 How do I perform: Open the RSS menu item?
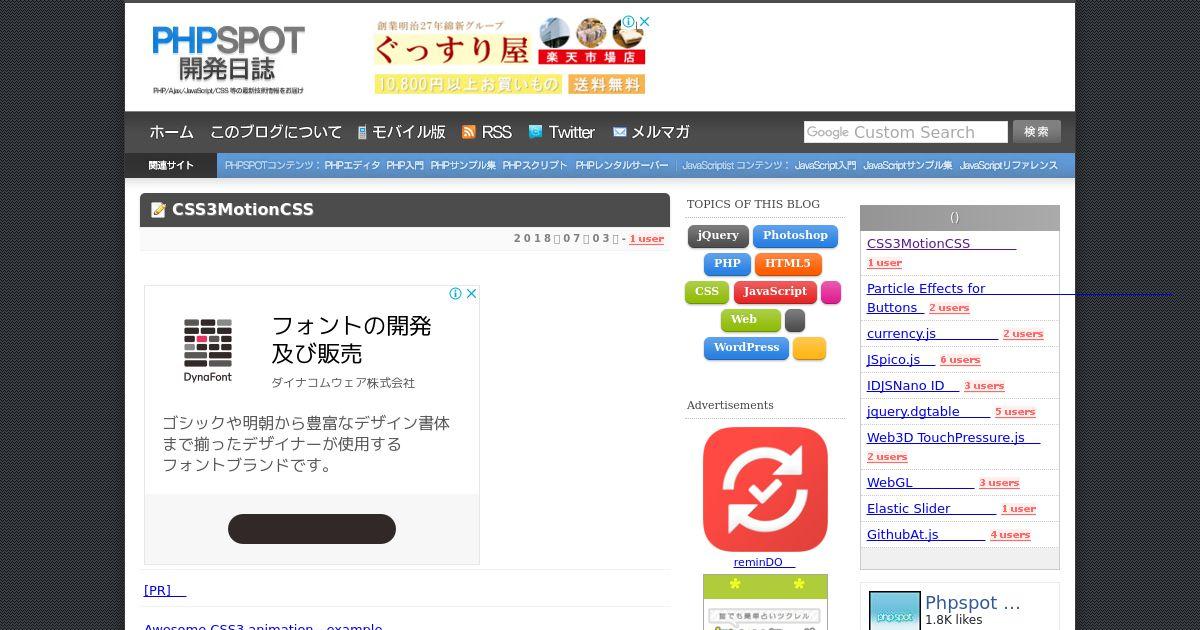[496, 132]
